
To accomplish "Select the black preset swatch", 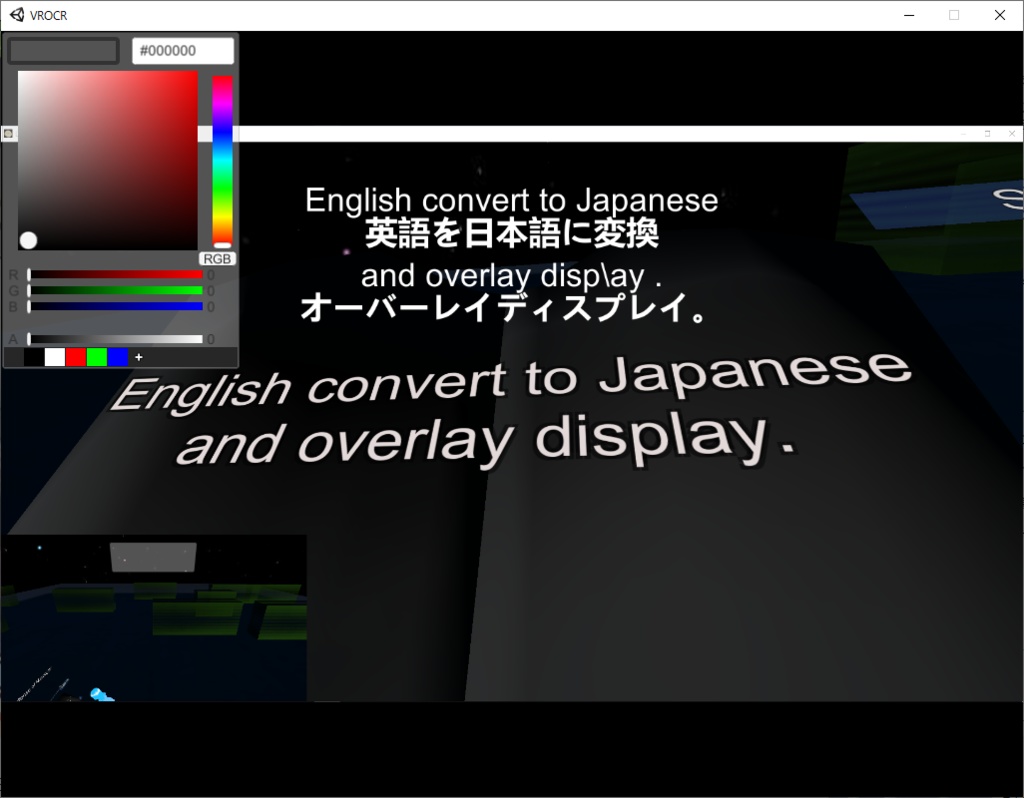I will click(x=34, y=357).
